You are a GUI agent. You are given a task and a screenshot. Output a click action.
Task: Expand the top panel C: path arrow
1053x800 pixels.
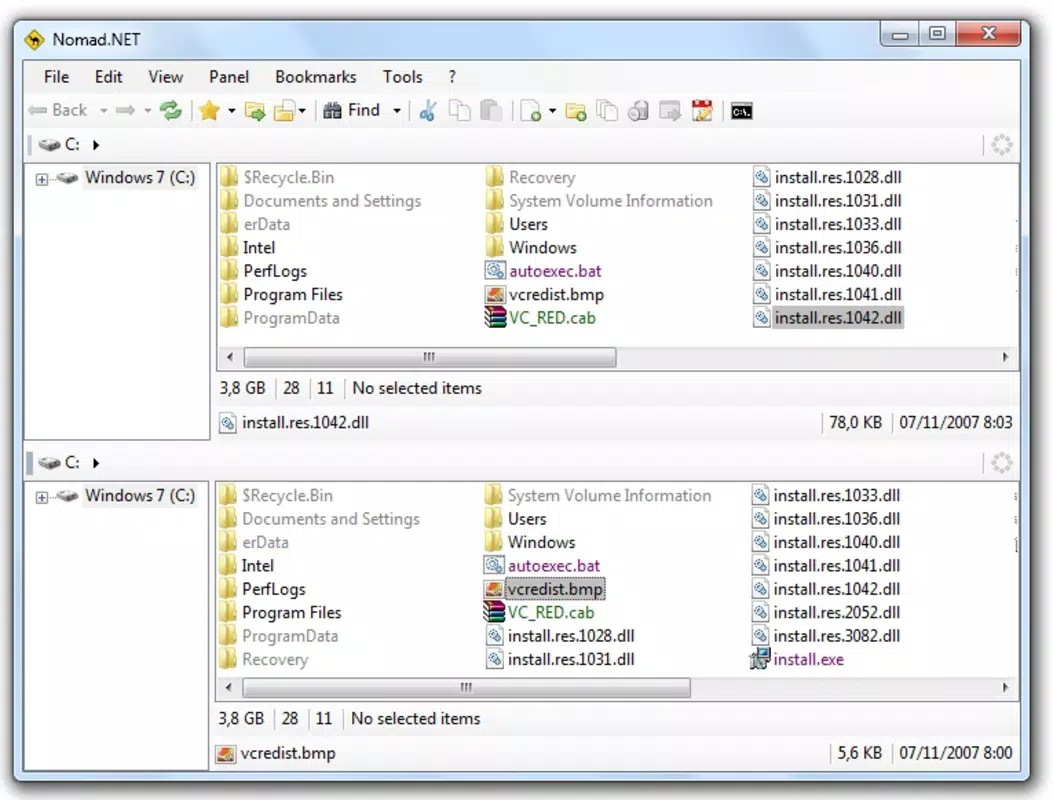96,144
